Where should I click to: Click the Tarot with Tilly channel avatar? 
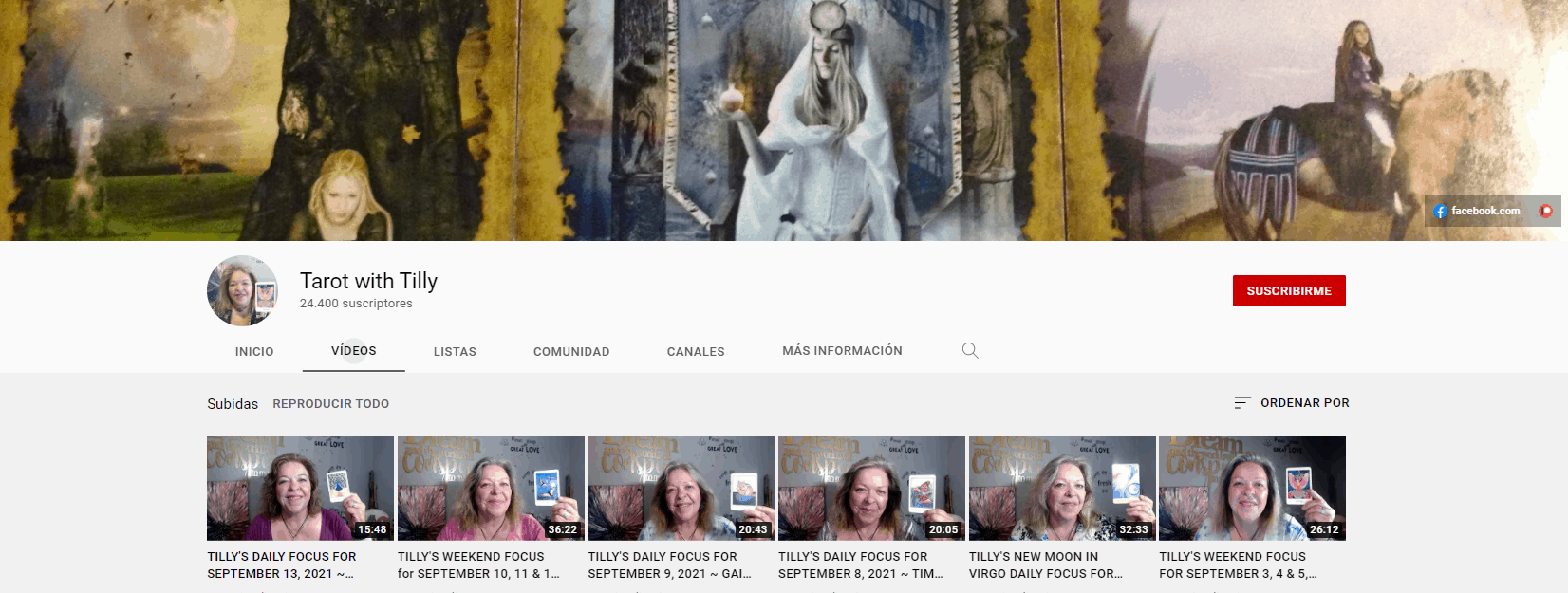(242, 290)
